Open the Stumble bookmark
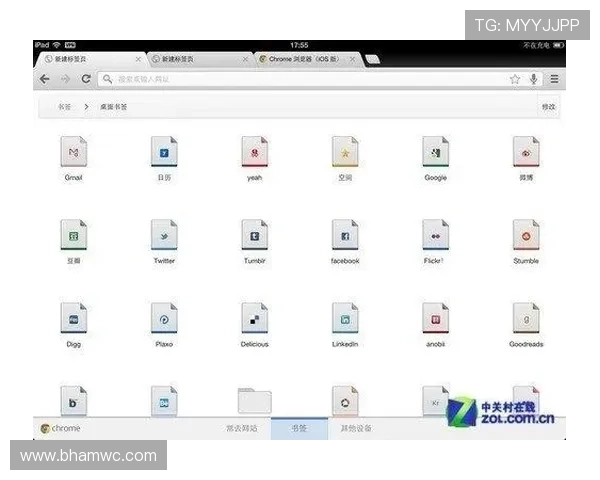 point(526,235)
